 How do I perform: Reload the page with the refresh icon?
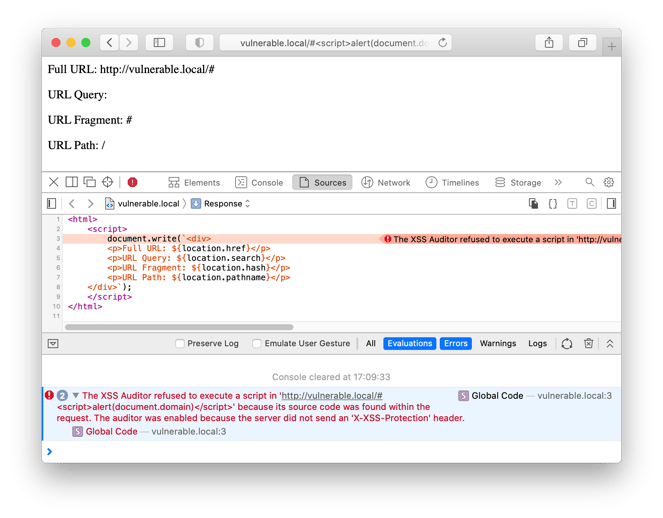[442, 43]
